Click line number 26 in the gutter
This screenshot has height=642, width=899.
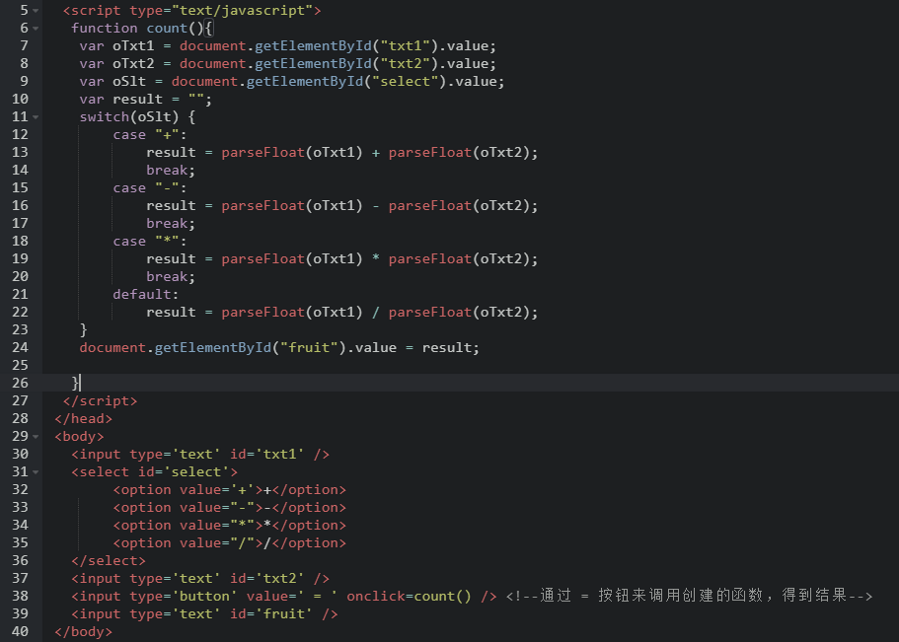[20, 383]
